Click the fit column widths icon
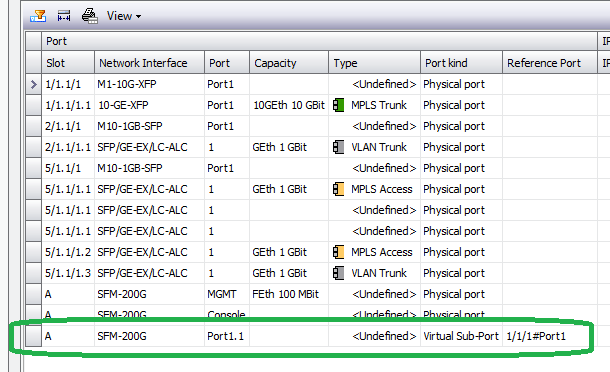This screenshot has width=610, height=372. pos(64,16)
